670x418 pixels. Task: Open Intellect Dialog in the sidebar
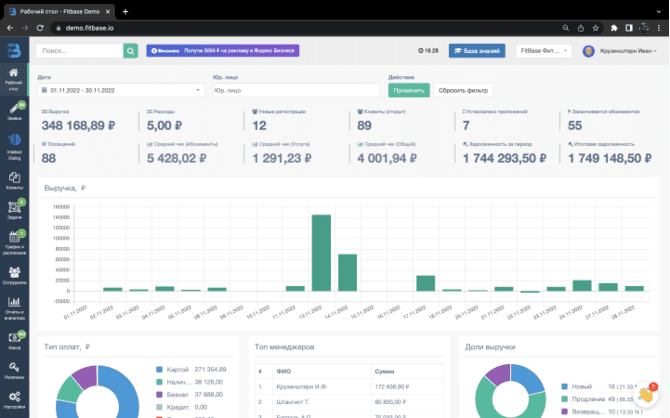point(15,146)
